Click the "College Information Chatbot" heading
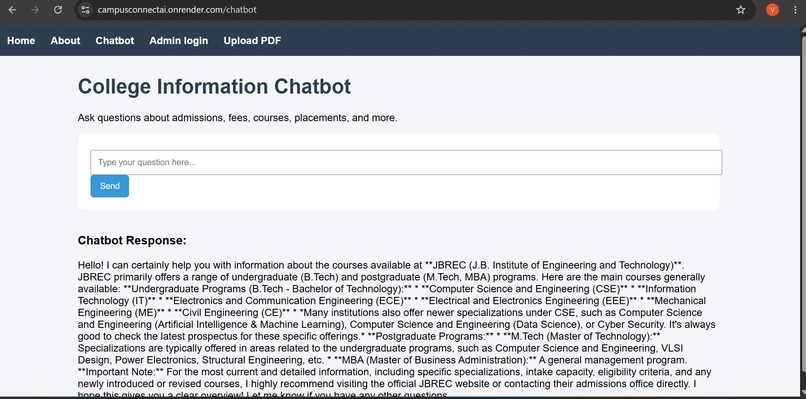806x399 pixels. point(214,86)
